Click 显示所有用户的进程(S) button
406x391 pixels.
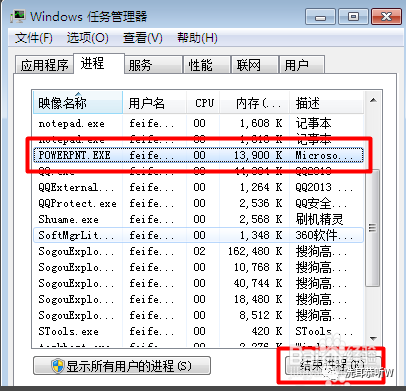[x=122, y=366]
